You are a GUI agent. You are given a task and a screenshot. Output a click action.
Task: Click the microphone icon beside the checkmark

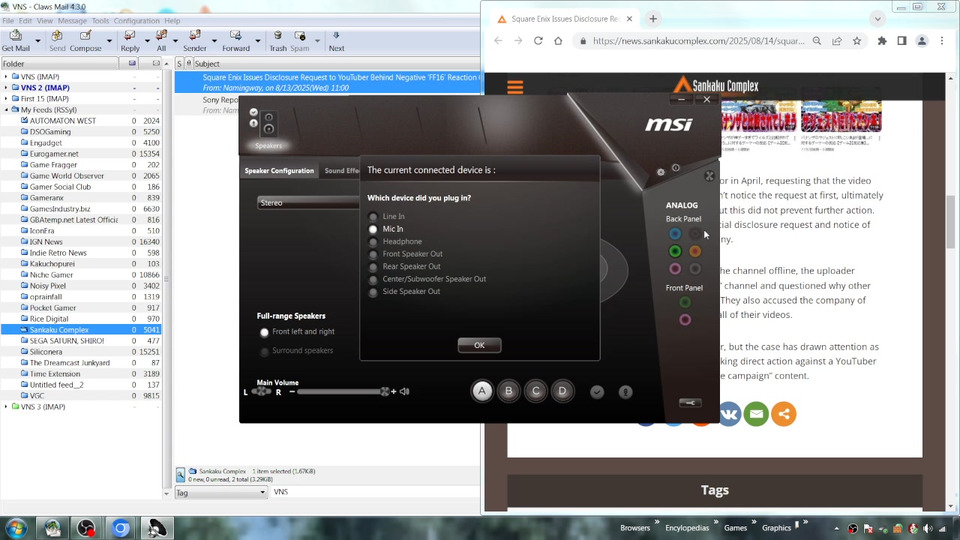(x=625, y=392)
